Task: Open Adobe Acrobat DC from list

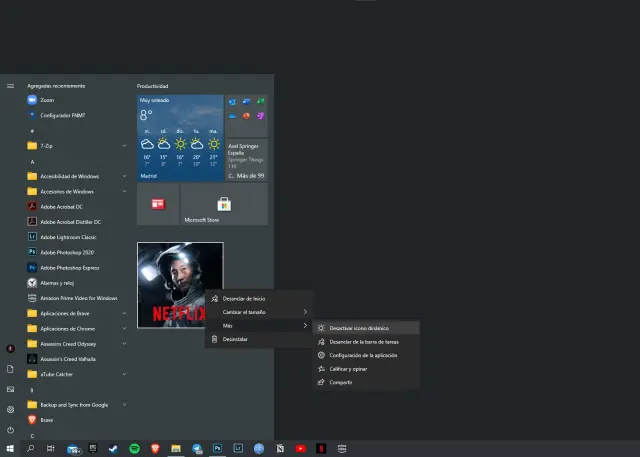Action: tap(64, 206)
